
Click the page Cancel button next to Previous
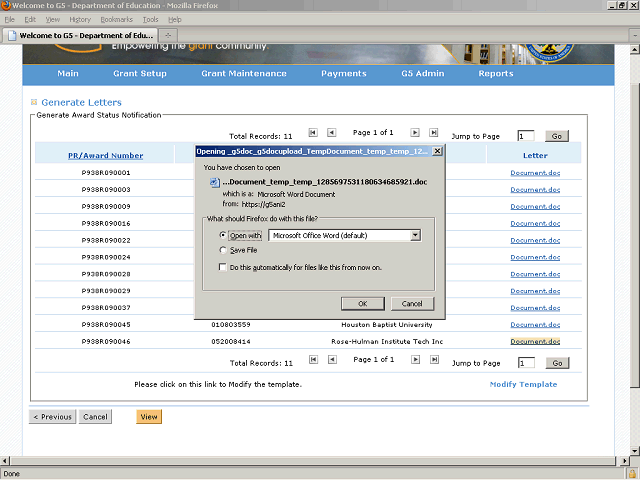95,417
